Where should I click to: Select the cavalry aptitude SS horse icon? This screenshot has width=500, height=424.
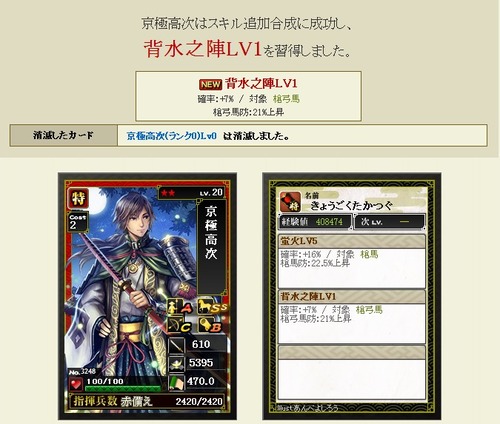pos(212,306)
